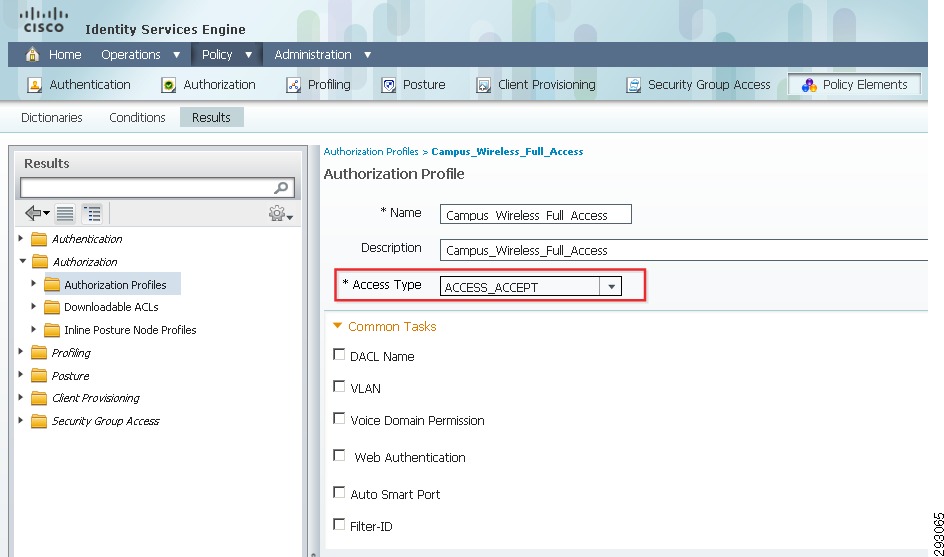Expand the Authentication tree node arrow
The width and height of the screenshot is (944, 557).
pos(20,238)
